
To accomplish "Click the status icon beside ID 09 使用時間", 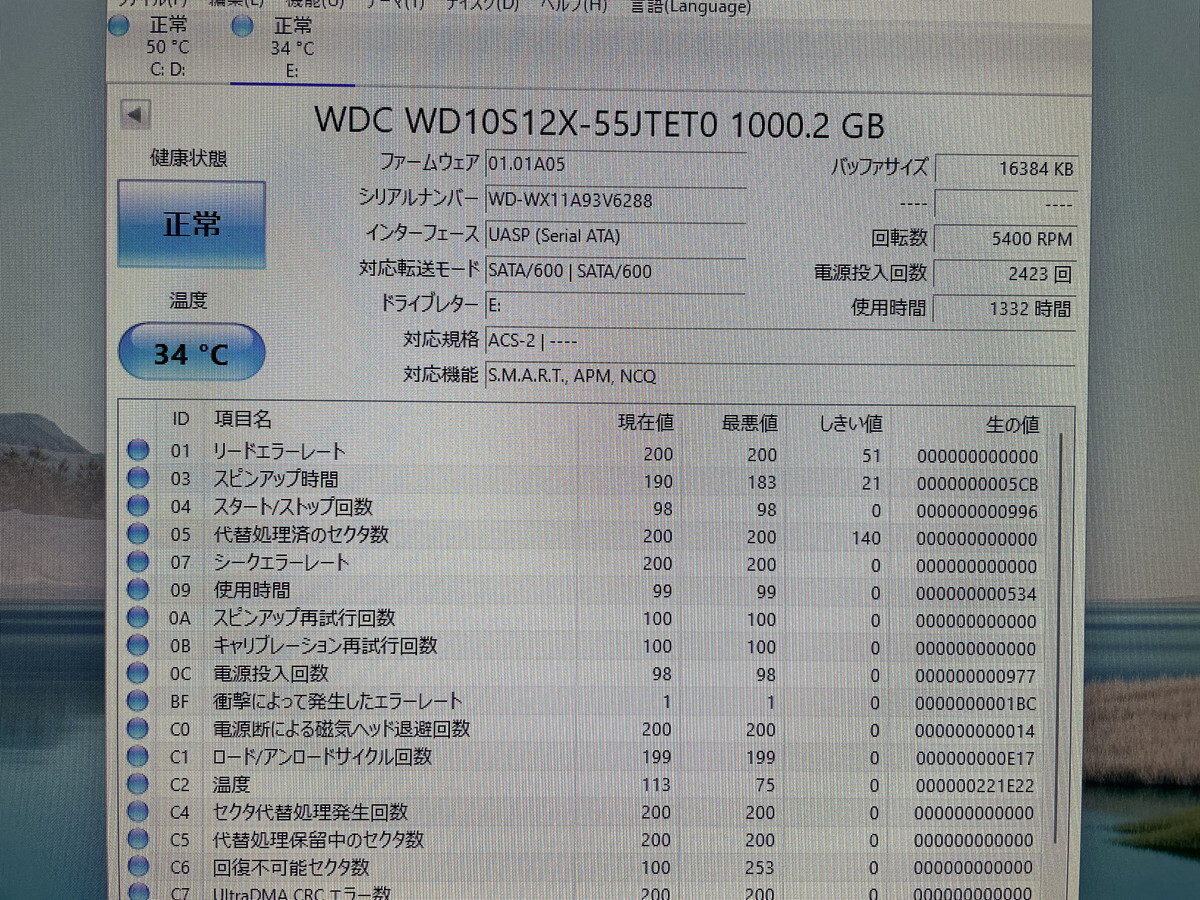I will [x=138, y=591].
